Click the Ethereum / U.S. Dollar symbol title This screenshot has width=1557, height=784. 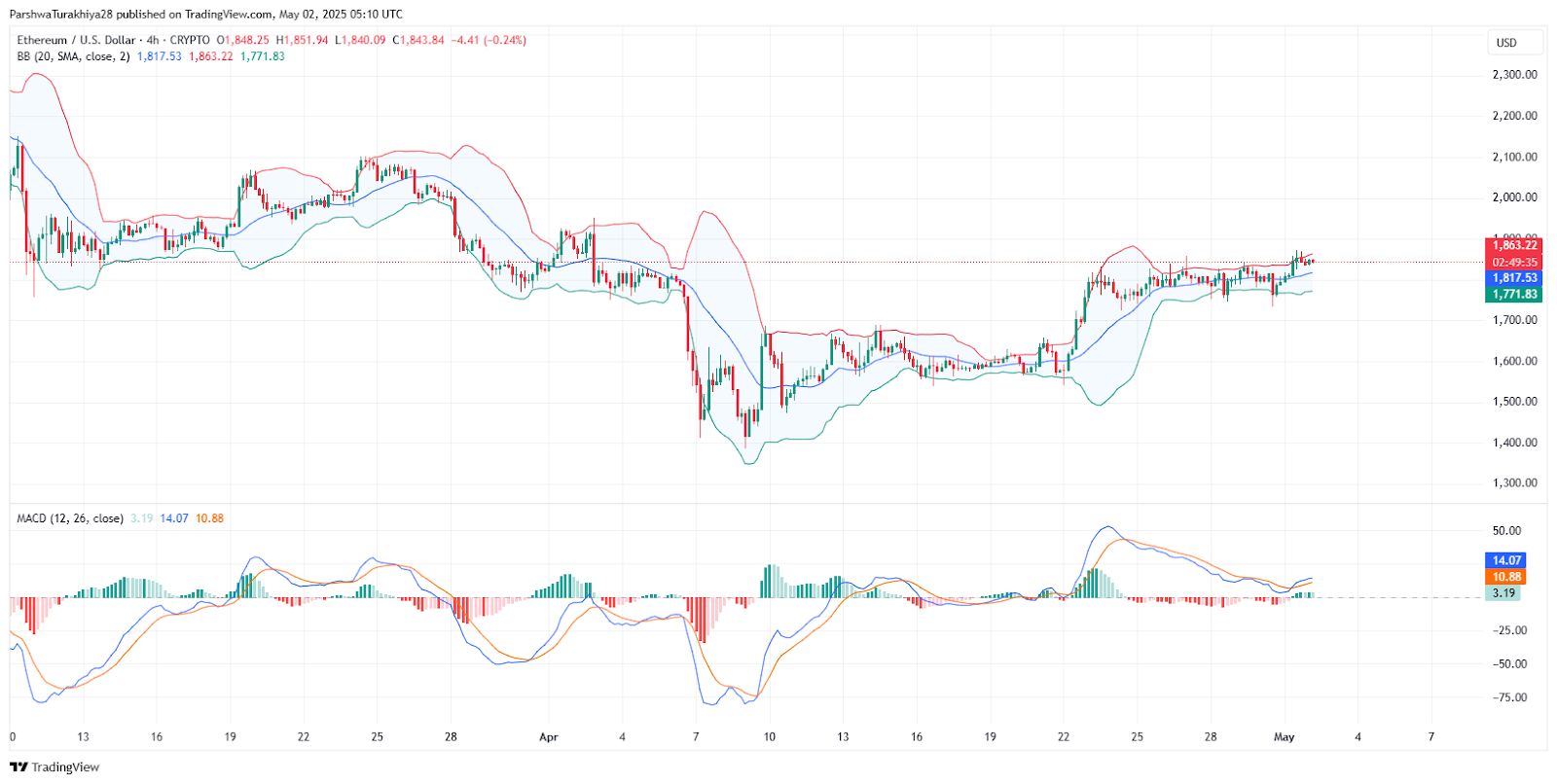coord(76,41)
